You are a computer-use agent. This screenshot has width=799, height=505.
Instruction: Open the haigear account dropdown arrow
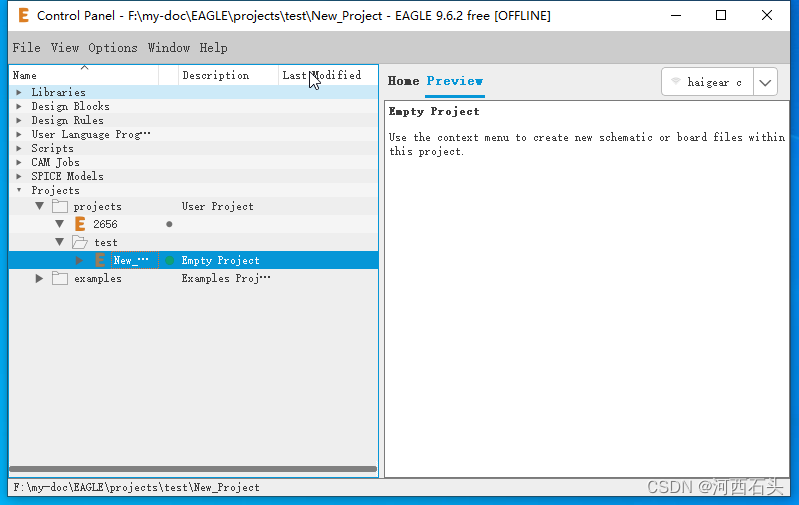click(x=765, y=82)
